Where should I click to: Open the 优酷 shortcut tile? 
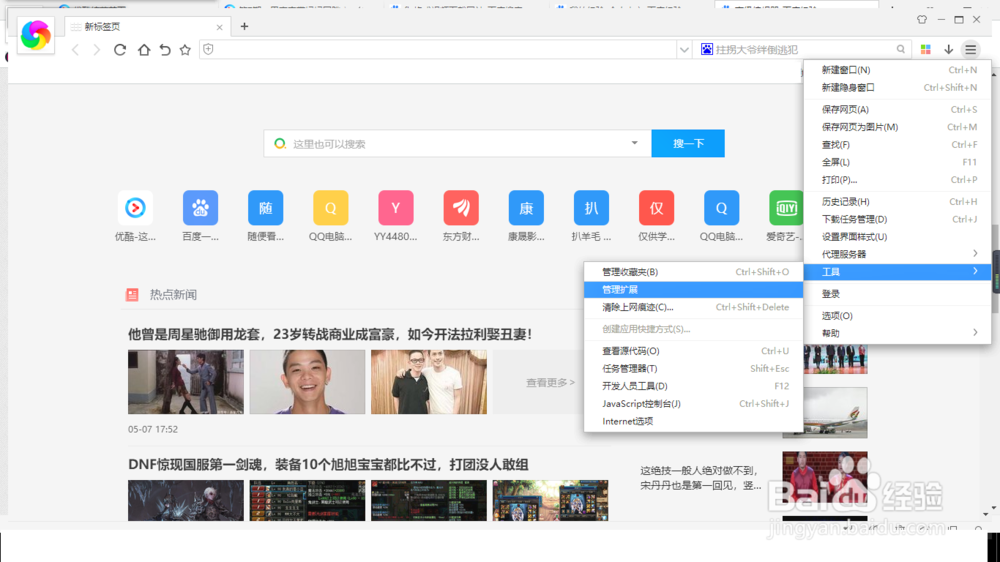(x=135, y=207)
